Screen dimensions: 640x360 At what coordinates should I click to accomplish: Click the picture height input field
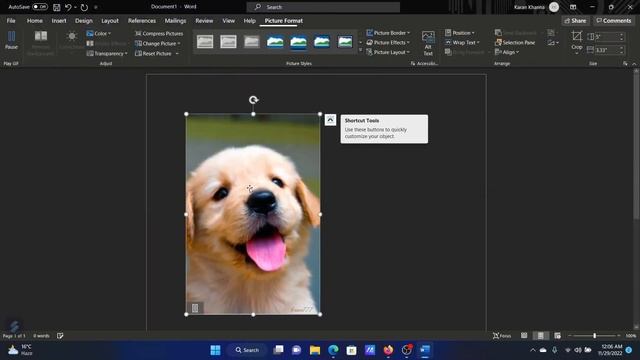click(607, 37)
